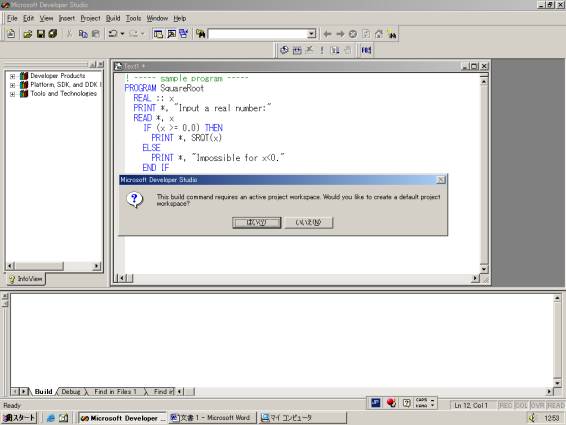The image size is (566, 425).
Task: Click the IME help question mark icon
Action: pyautogui.click(x=407, y=403)
